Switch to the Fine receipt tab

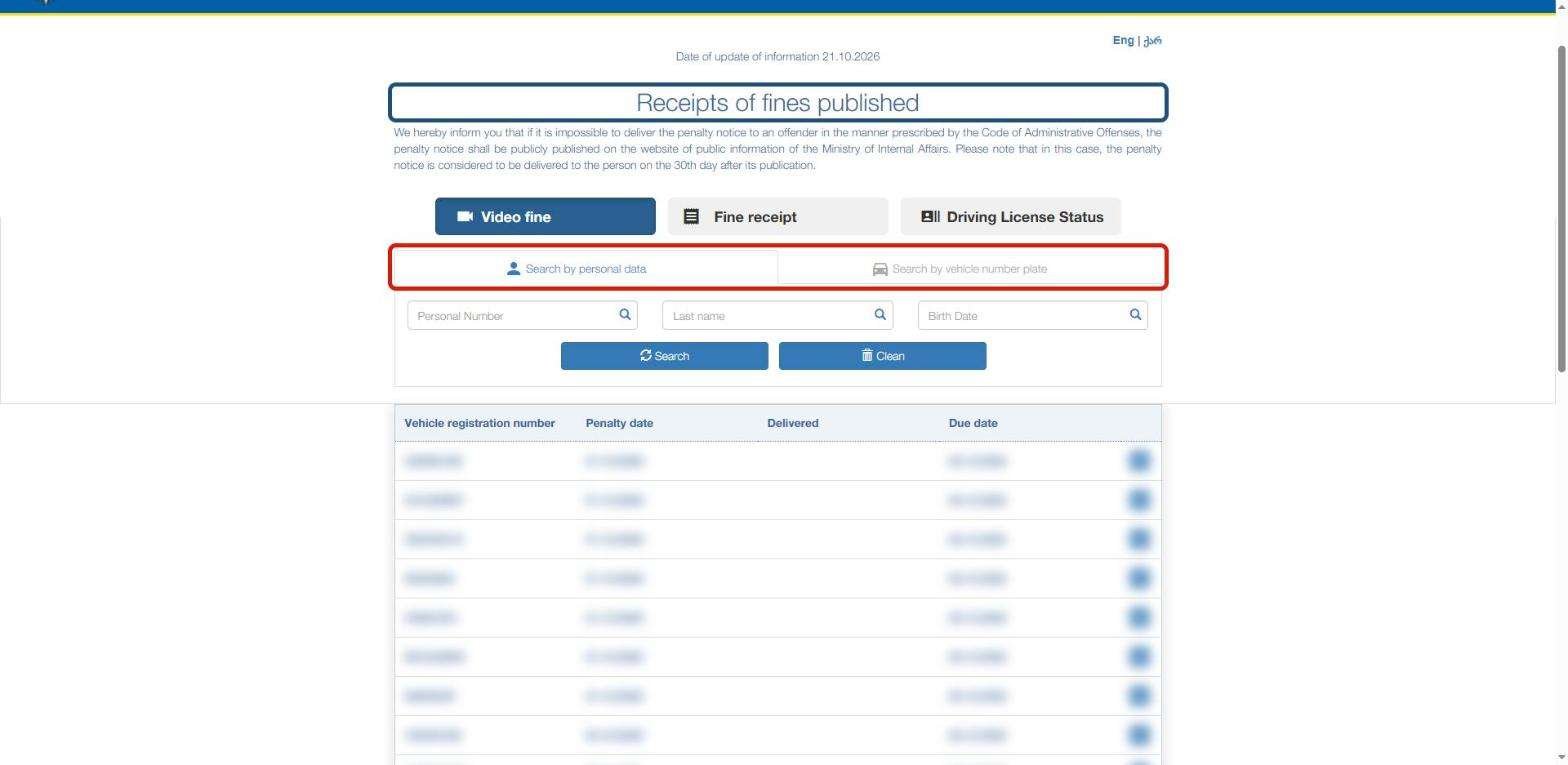(778, 216)
